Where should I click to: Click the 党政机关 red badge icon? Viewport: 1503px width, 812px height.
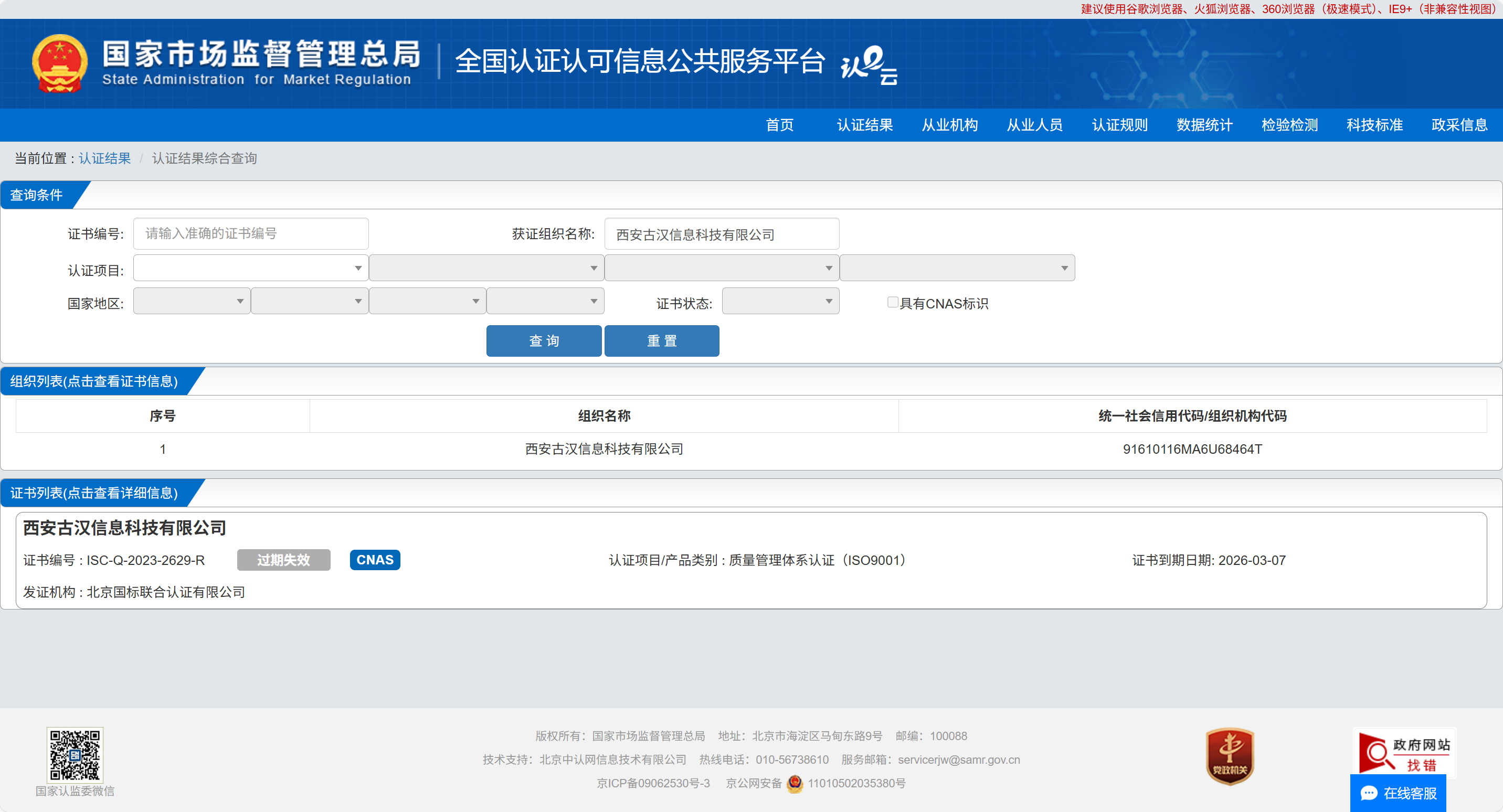click(x=1230, y=755)
